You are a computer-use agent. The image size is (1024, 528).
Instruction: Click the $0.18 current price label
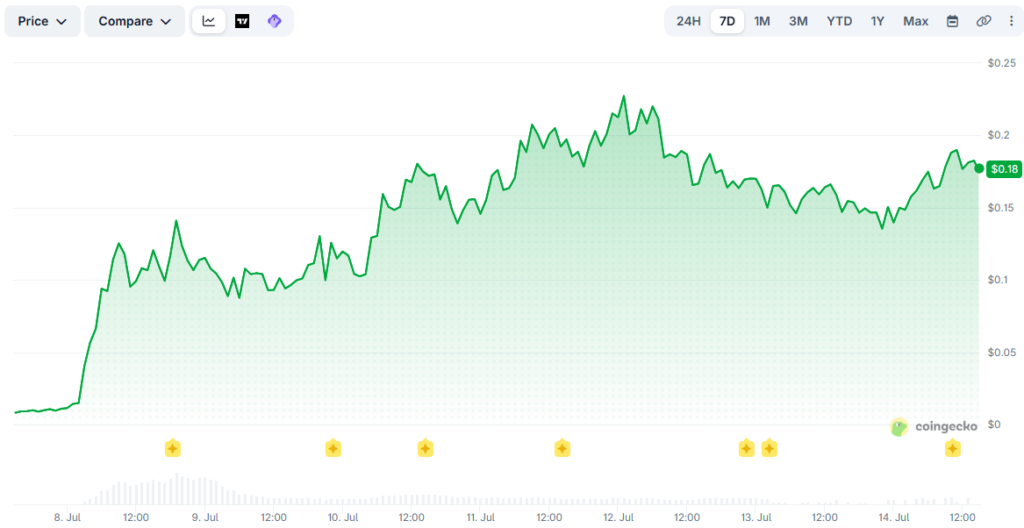tap(1004, 169)
